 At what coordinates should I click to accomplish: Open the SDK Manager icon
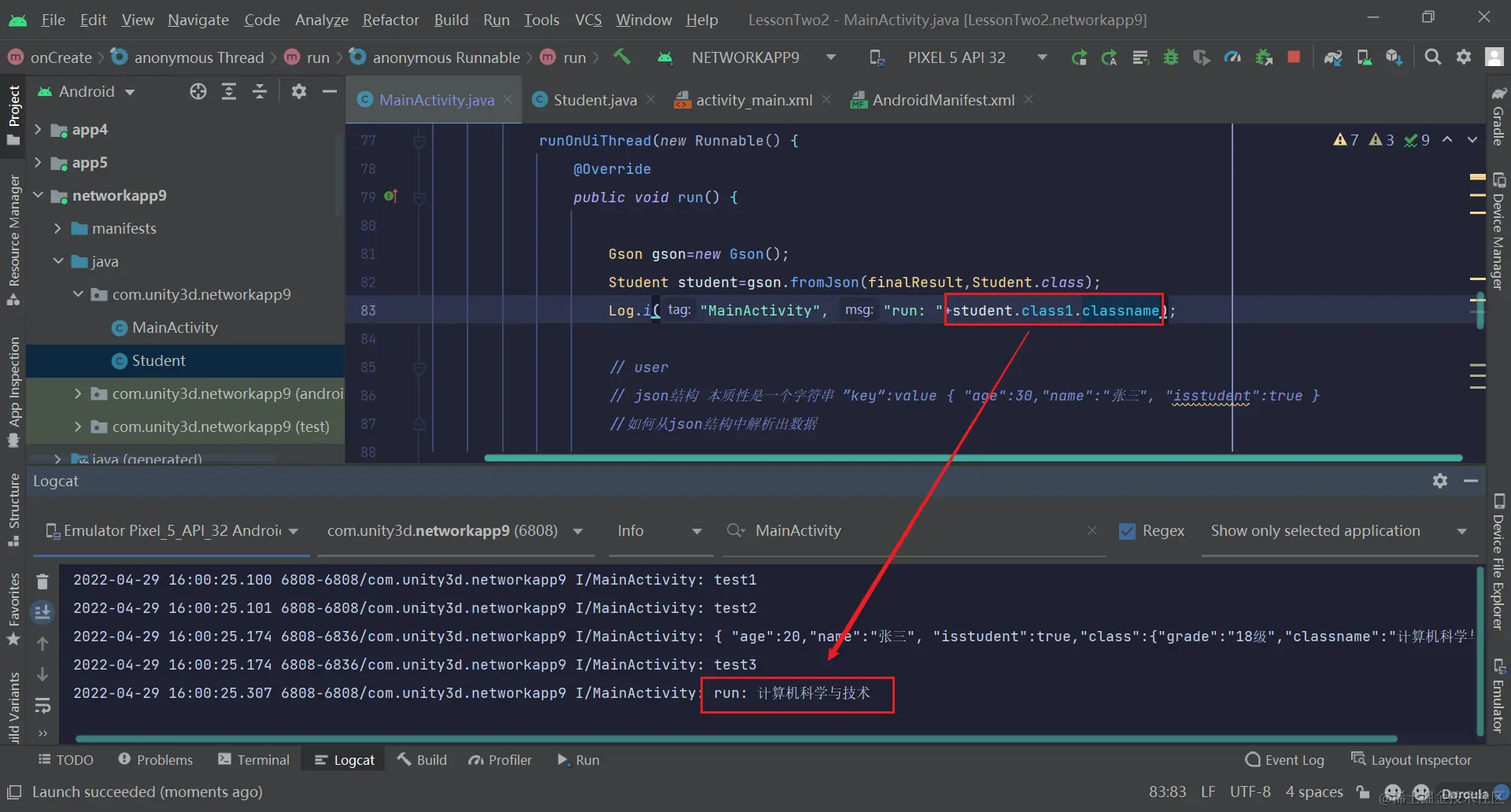point(1395,57)
